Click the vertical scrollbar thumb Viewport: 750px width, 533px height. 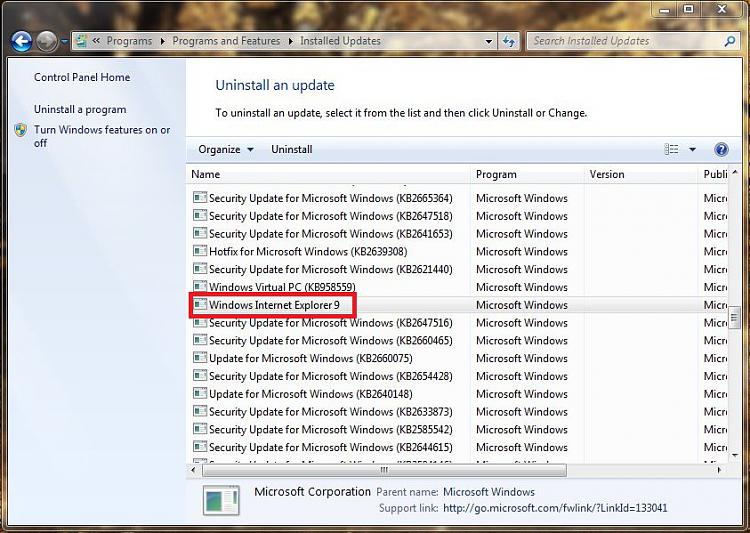[735, 317]
